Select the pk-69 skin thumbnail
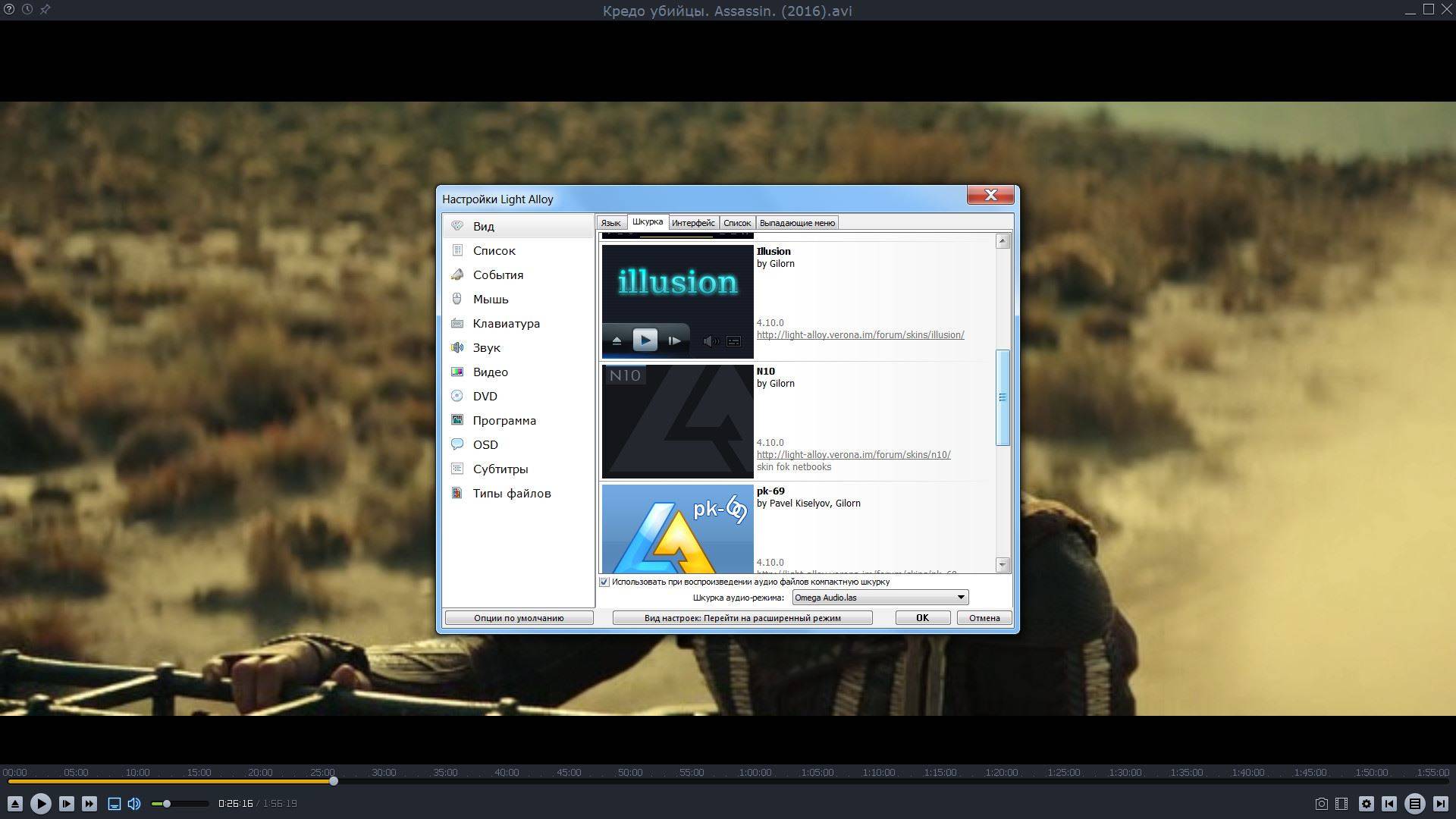 (x=678, y=529)
